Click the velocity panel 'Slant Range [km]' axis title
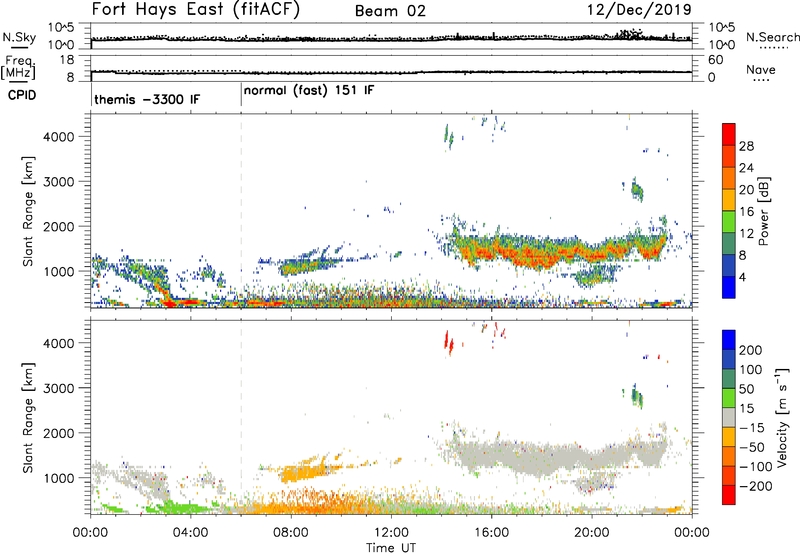 28,418
